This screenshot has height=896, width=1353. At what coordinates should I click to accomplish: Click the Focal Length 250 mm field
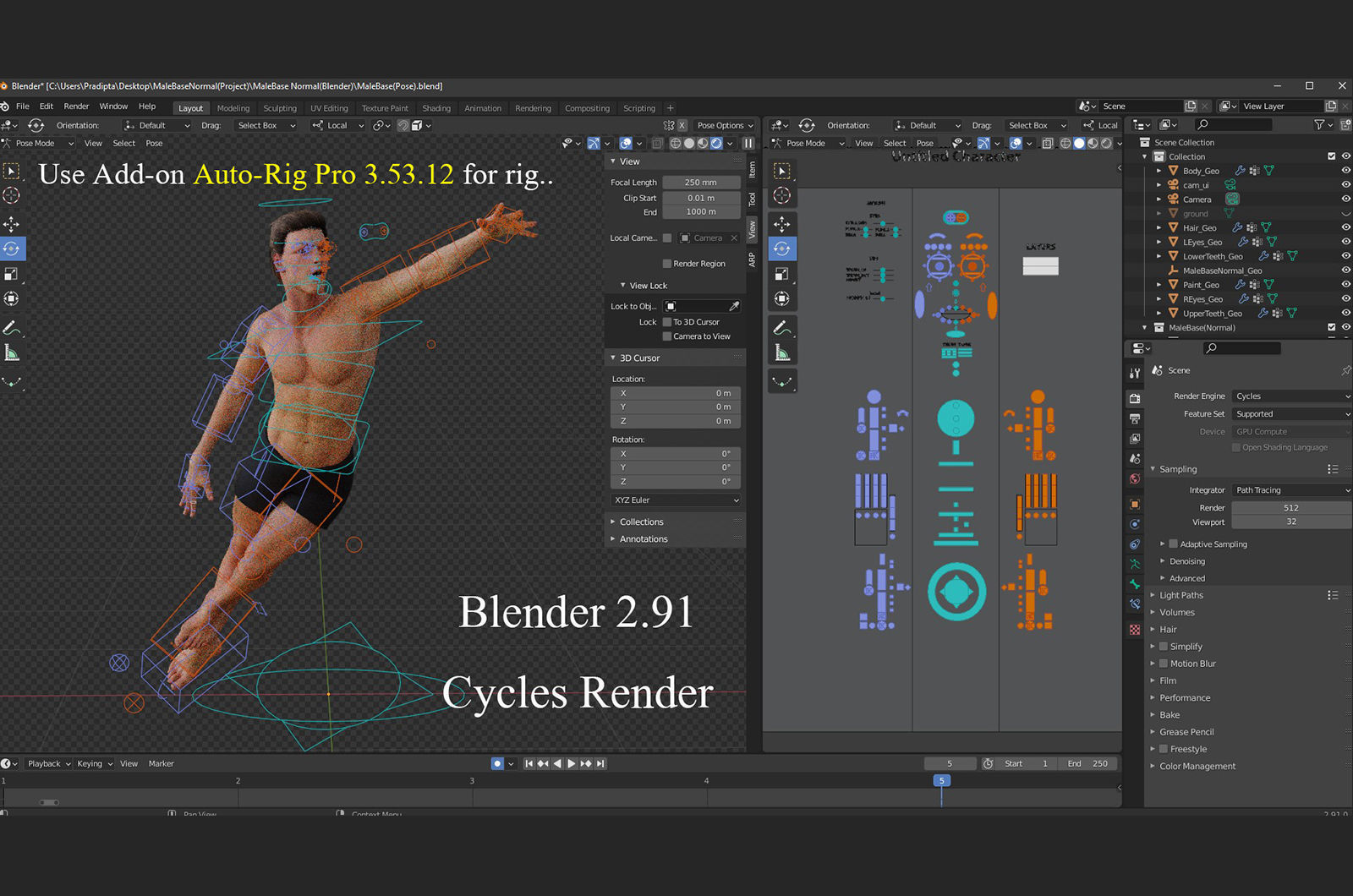(701, 183)
